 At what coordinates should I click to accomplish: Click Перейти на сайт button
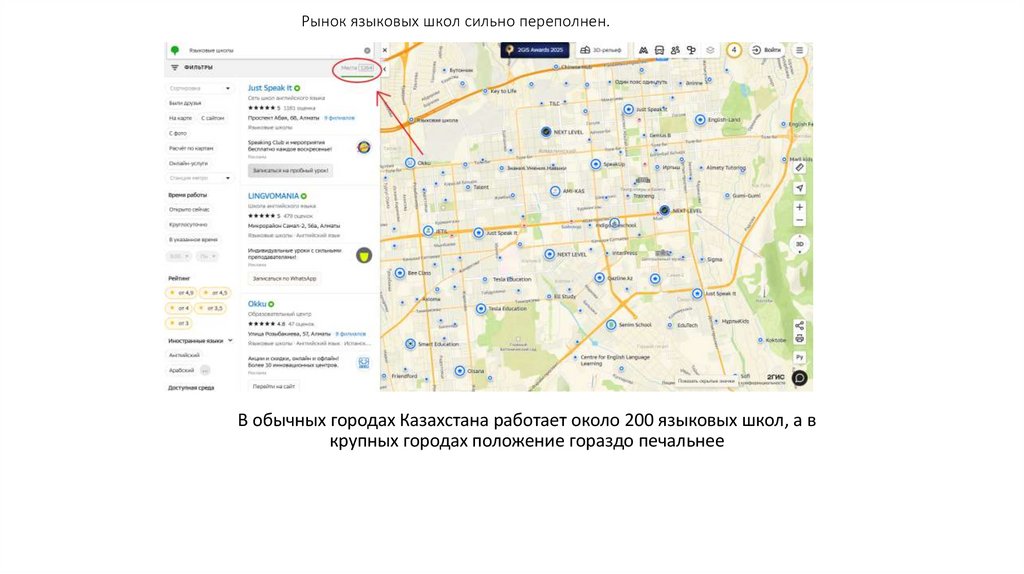pos(274,386)
